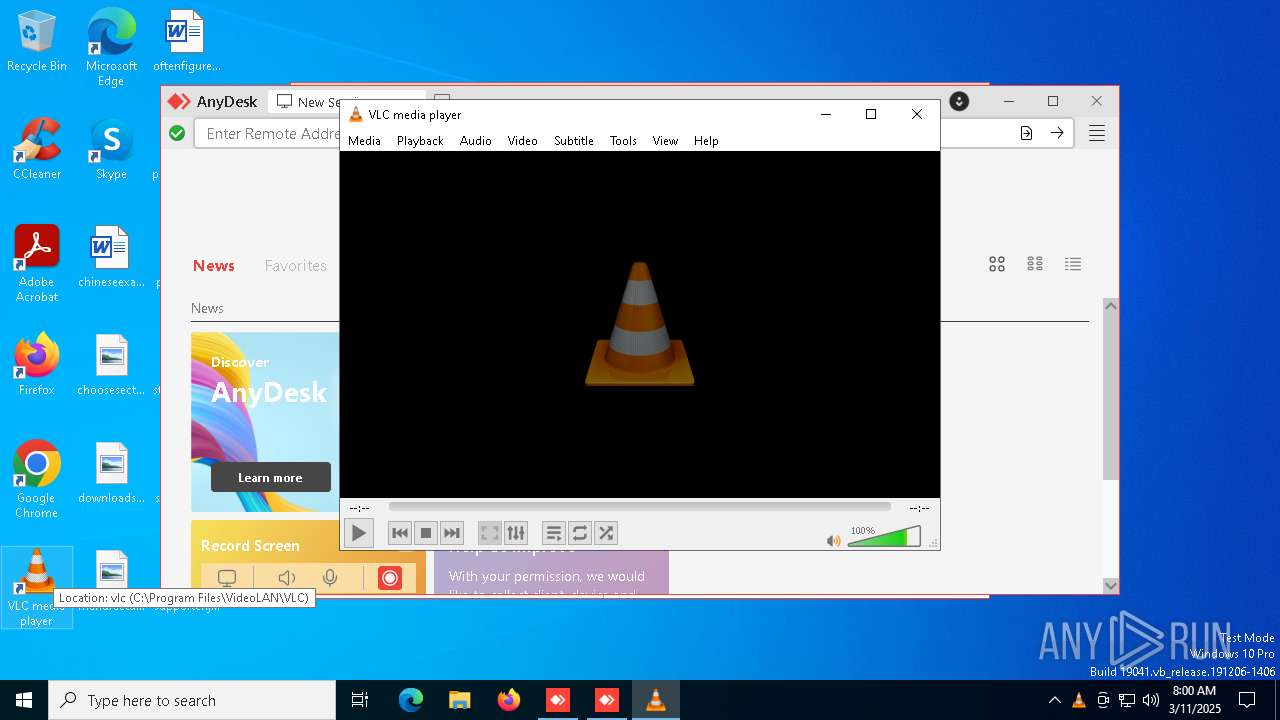Viewport: 1280px width, 720px height.
Task: Click AnyDesk green connection status icon
Action: [x=177, y=133]
